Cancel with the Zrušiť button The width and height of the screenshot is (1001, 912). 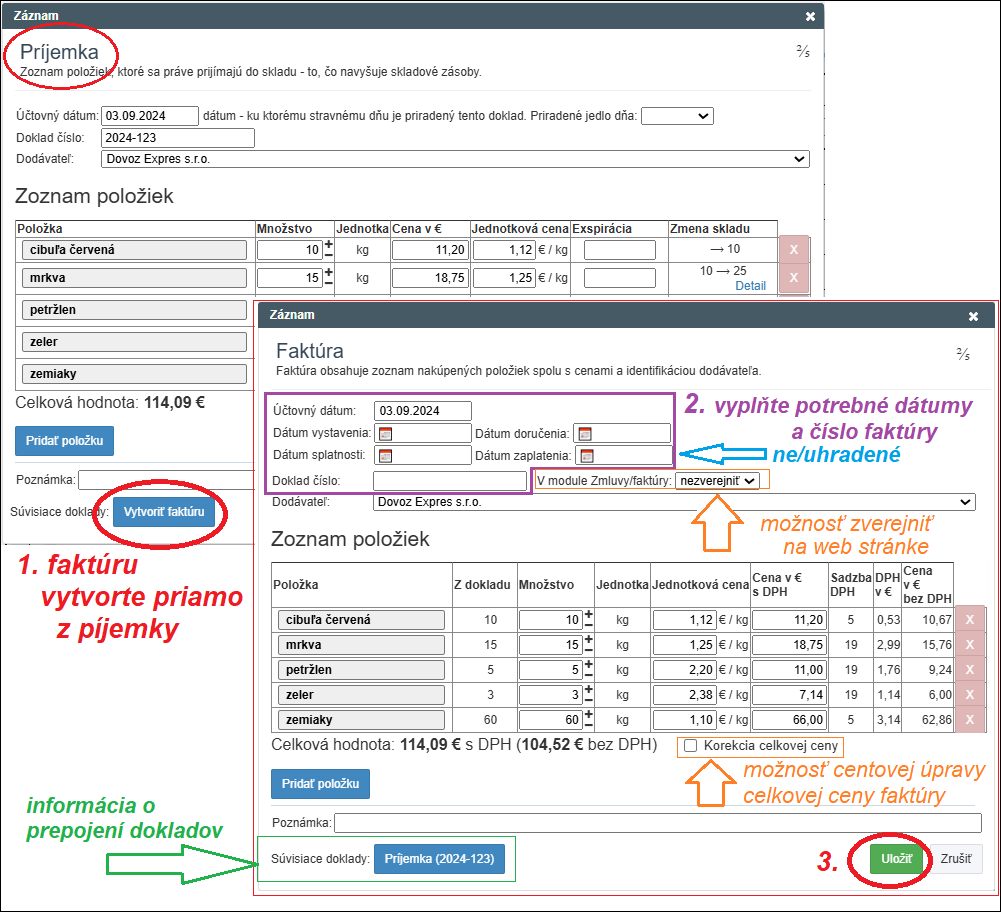pyautogui.click(x=956, y=859)
